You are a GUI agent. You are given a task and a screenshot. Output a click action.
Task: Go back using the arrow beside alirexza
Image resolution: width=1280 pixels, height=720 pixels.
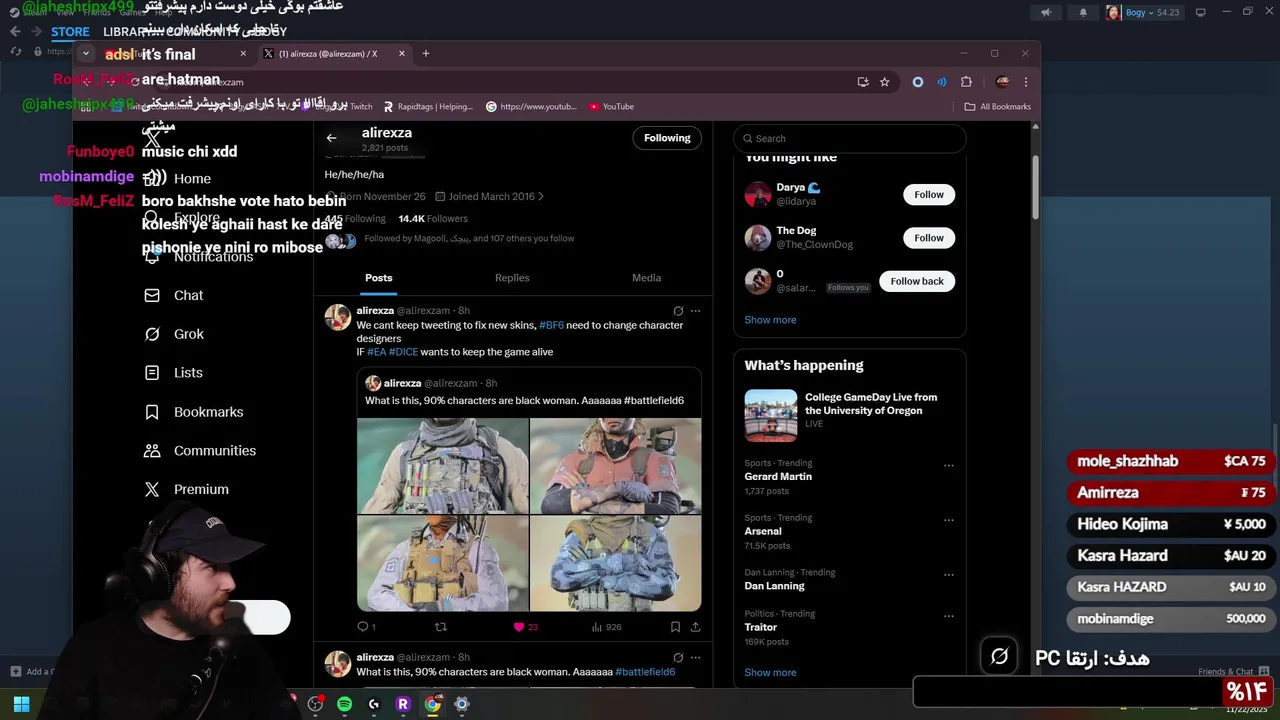[331, 138]
